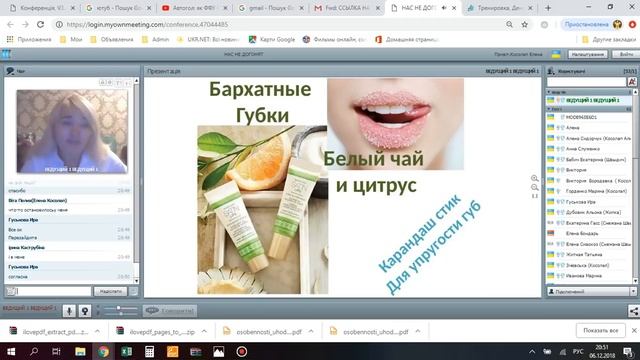640x360 pixels.
Task: Open options for ilovepdf_pages_to zip download
Action: (x=204, y=331)
